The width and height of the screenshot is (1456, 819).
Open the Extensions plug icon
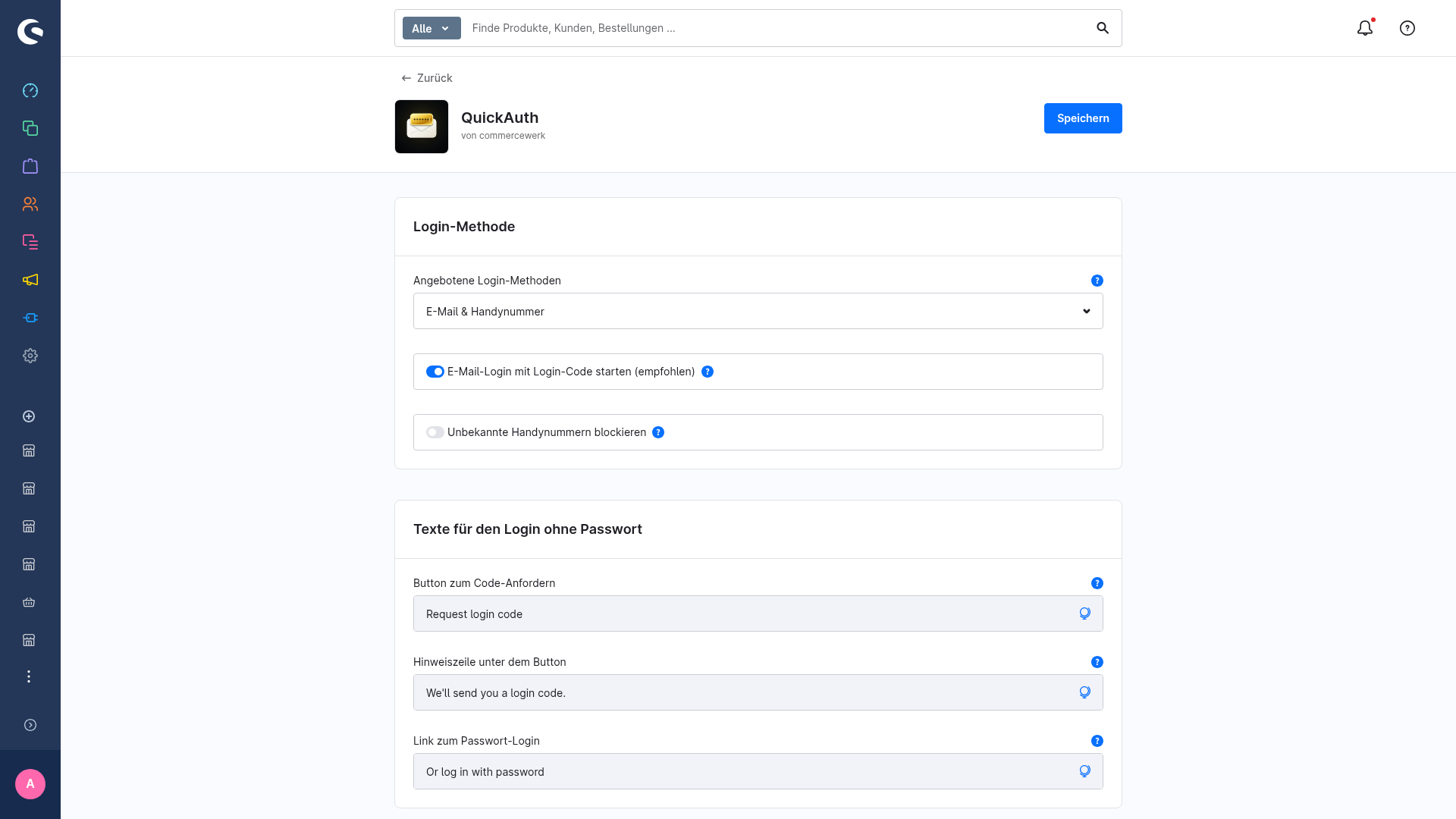[30, 318]
